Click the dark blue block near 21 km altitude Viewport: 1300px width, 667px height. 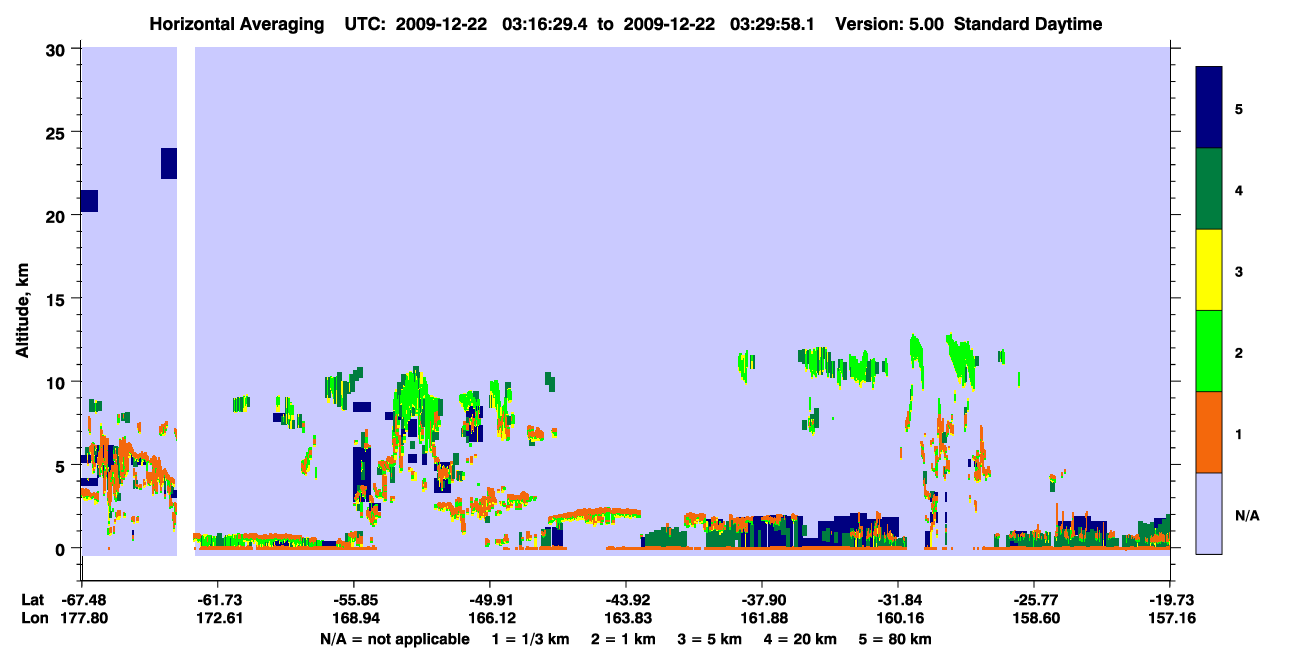89,201
